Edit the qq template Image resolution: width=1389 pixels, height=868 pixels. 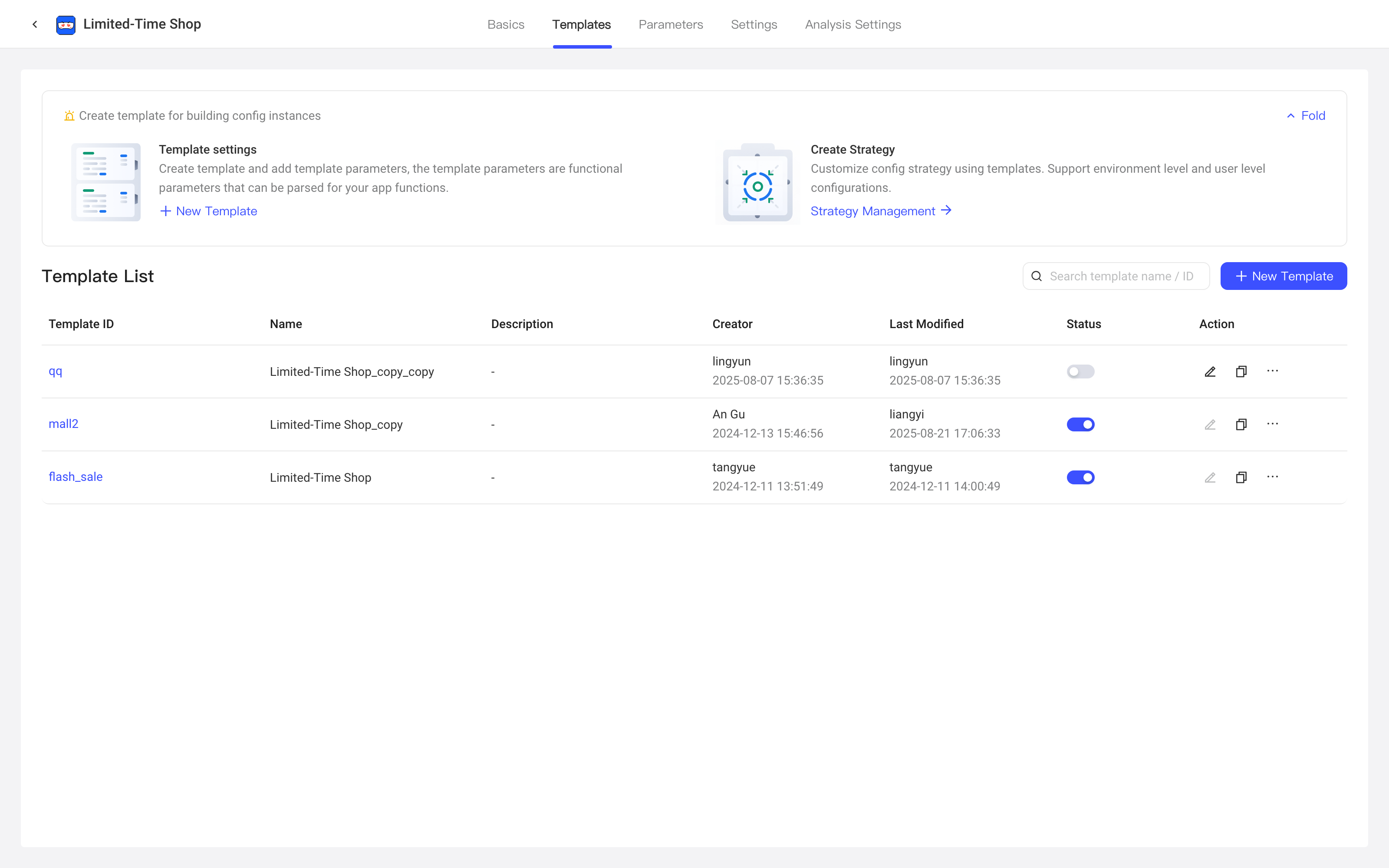[x=1210, y=372]
